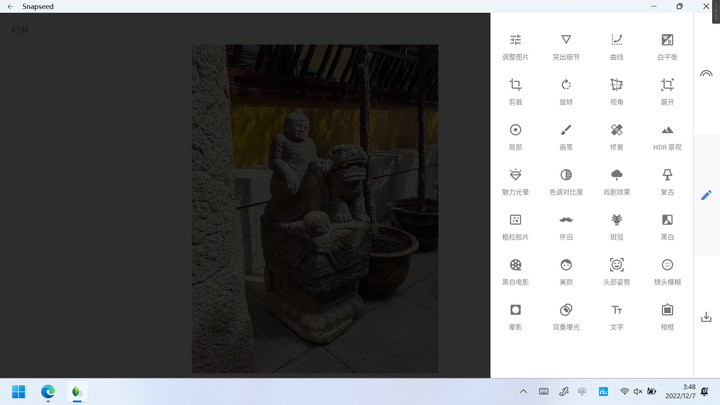This screenshot has width=720, height=405.
Task: Select the Rotate (旋转) tool
Action: [x=566, y=91]
